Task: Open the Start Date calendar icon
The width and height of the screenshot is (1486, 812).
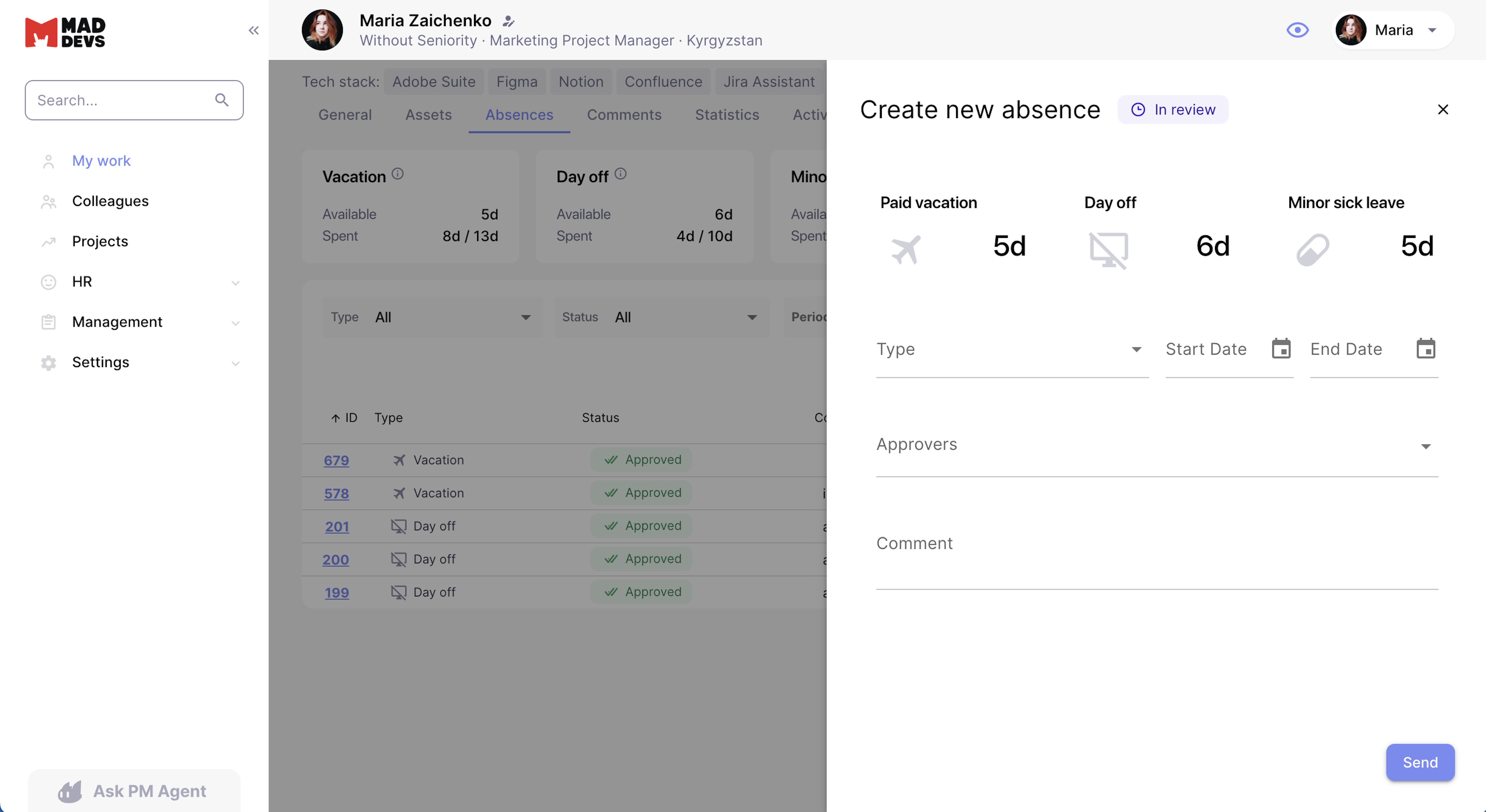Action: click(1281, 349)
